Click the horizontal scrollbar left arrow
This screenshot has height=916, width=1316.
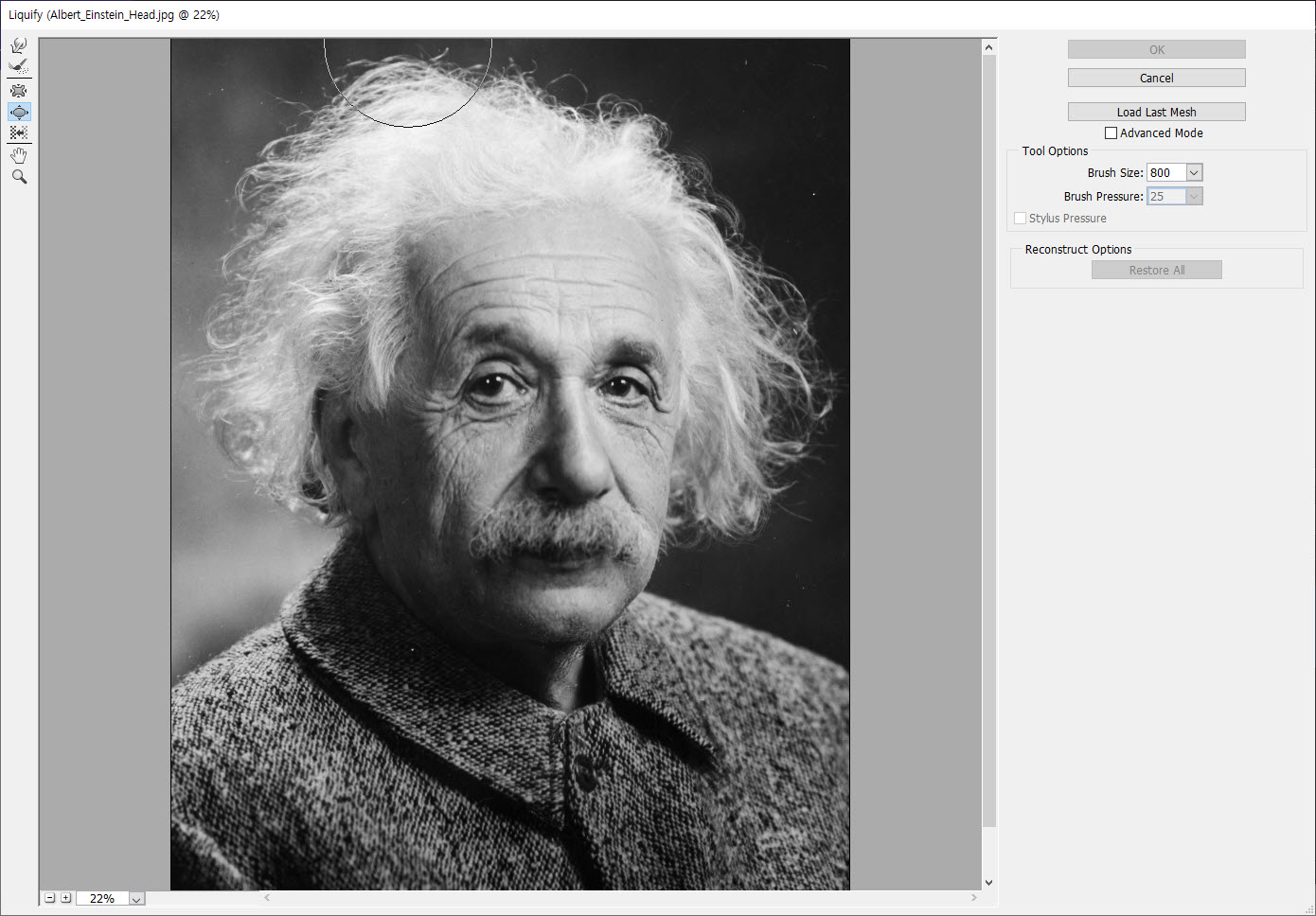point(267,898)
